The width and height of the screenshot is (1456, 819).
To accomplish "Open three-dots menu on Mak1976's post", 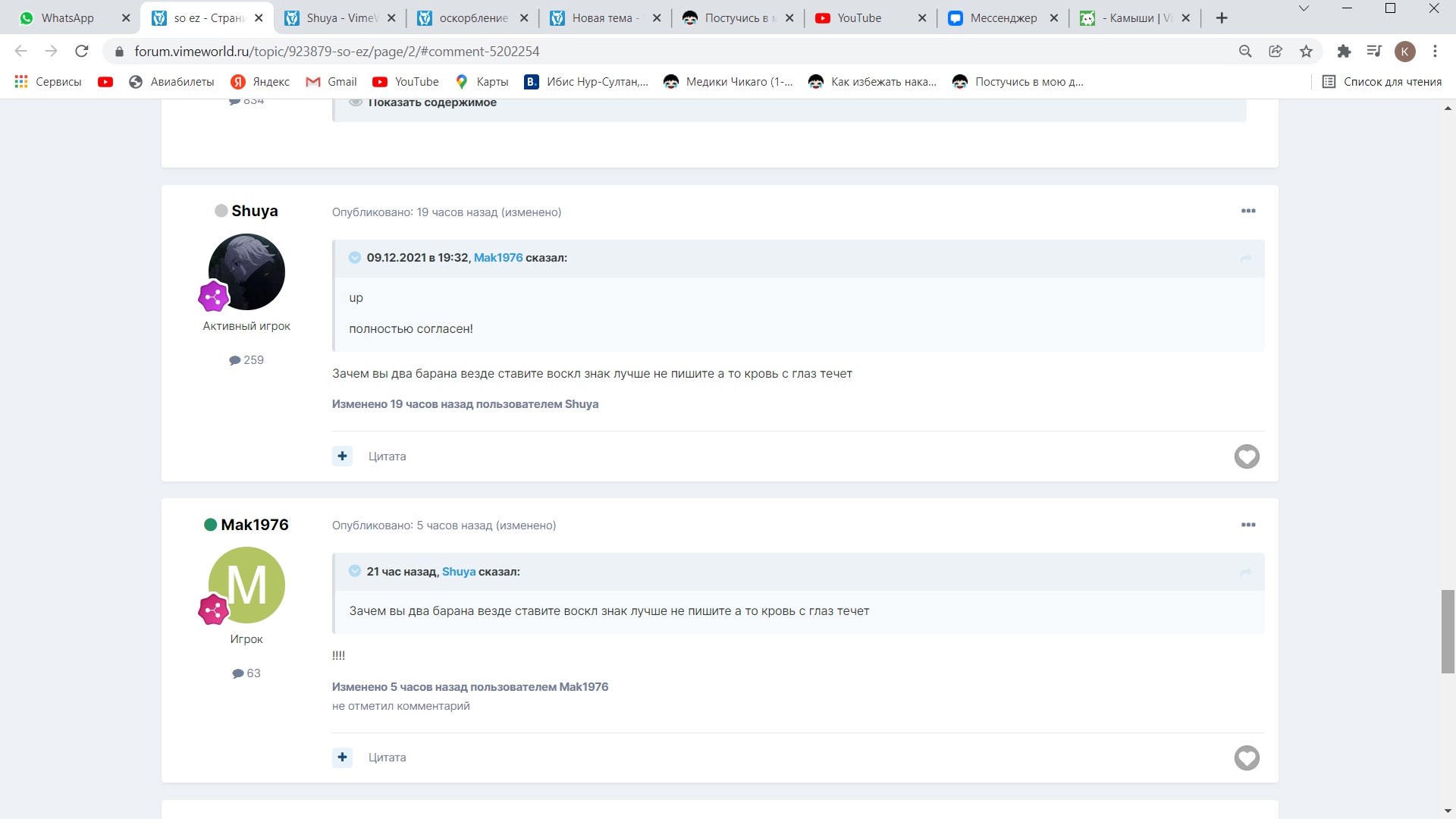I will point(1247,525).
